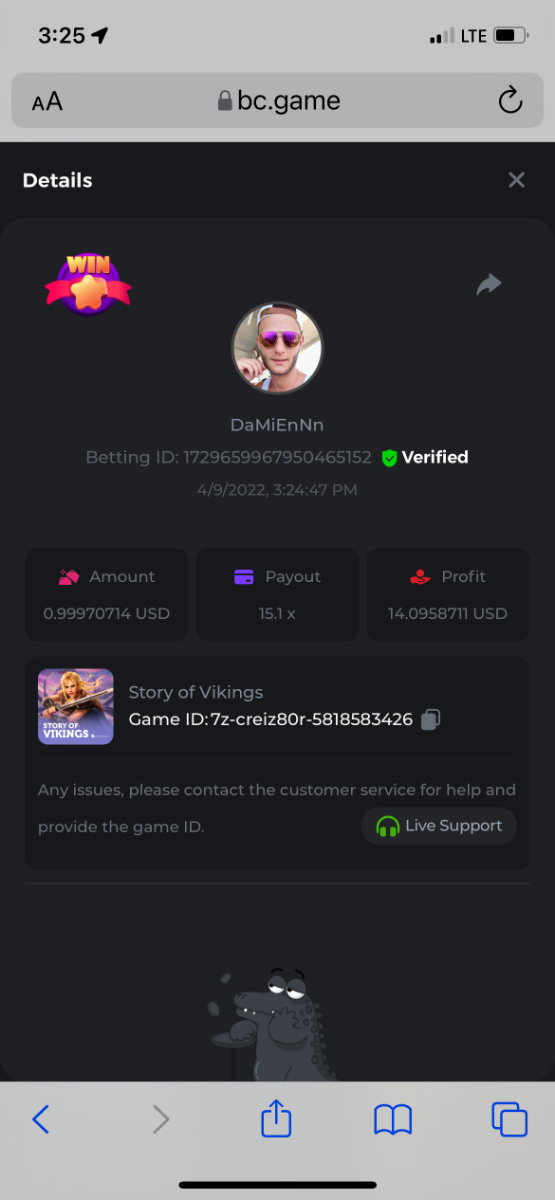
Task: Tap the share arrow icon
Action: coord(488,285)
